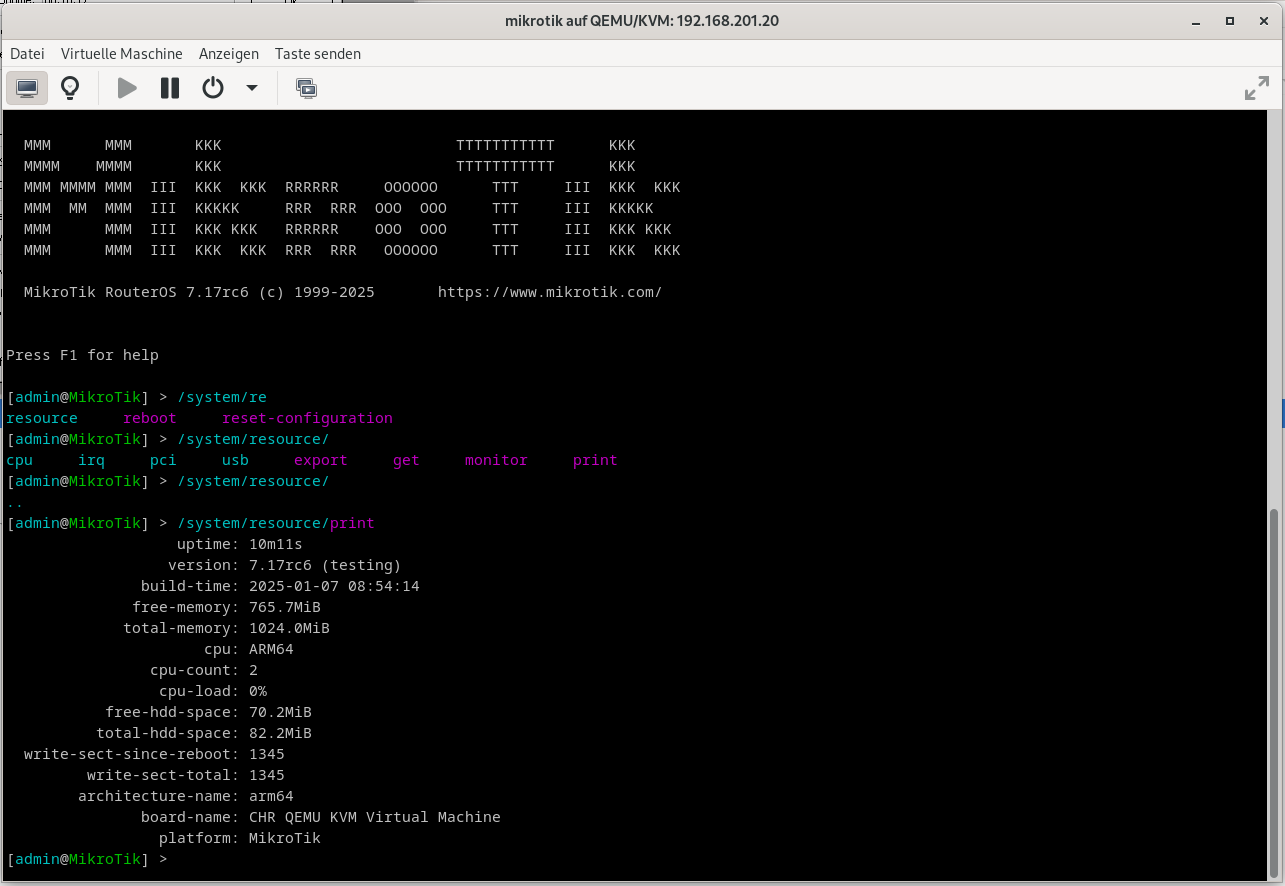Image resolution: width=1285 pixels, height=886 pixels.
Task: Click the 'export' command suggestion
Action: (x=321, y=460)
